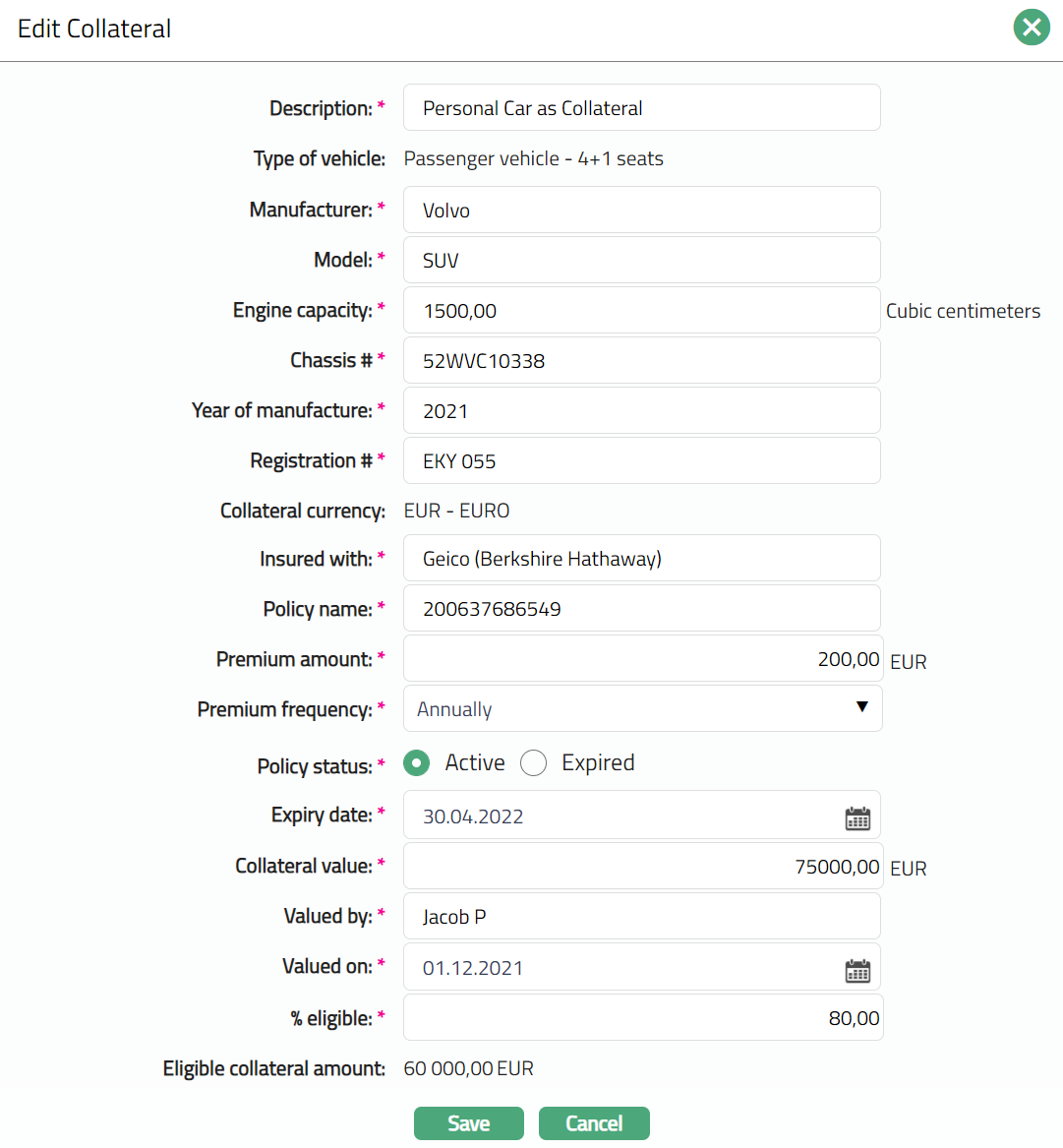Edit the % eligible field
1063x1148 pixels.
[x=641, y=1018]
